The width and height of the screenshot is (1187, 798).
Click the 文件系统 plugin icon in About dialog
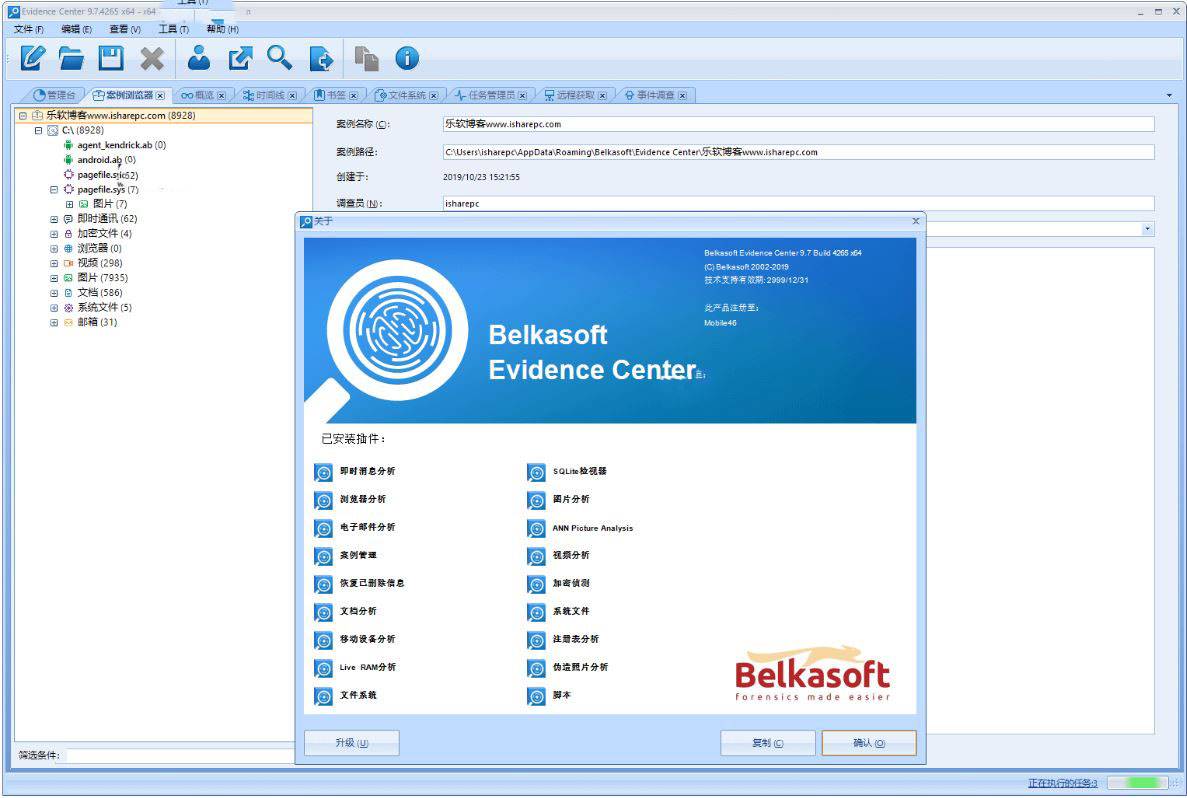323,697
